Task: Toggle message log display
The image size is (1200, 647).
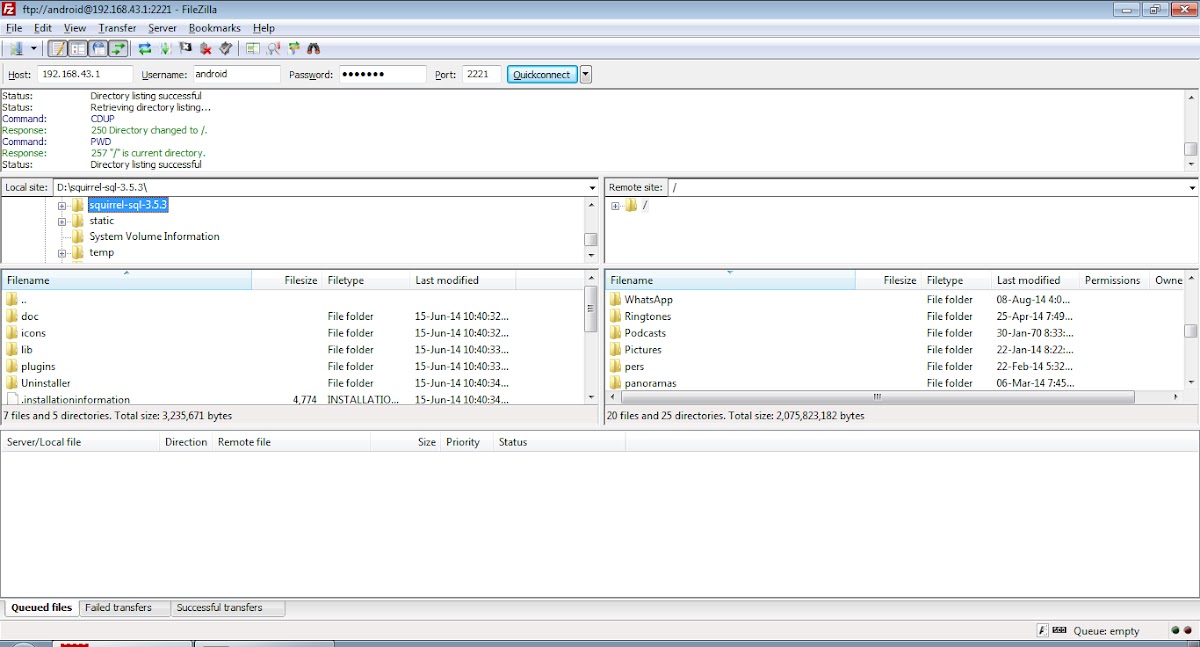Action: coord(57,48)
